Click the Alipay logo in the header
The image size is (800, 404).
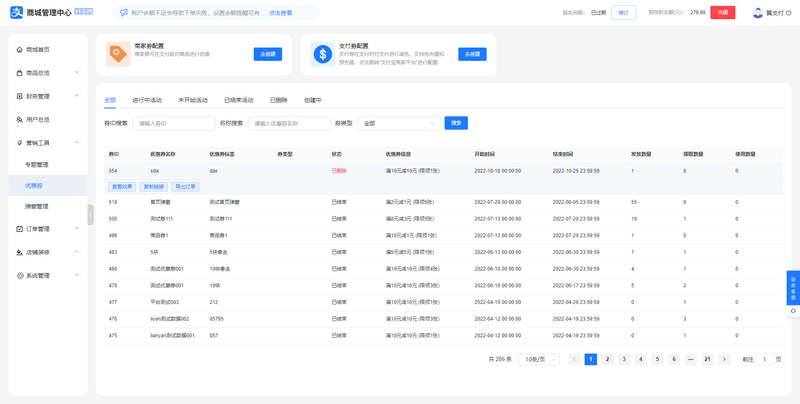[17, 12]
